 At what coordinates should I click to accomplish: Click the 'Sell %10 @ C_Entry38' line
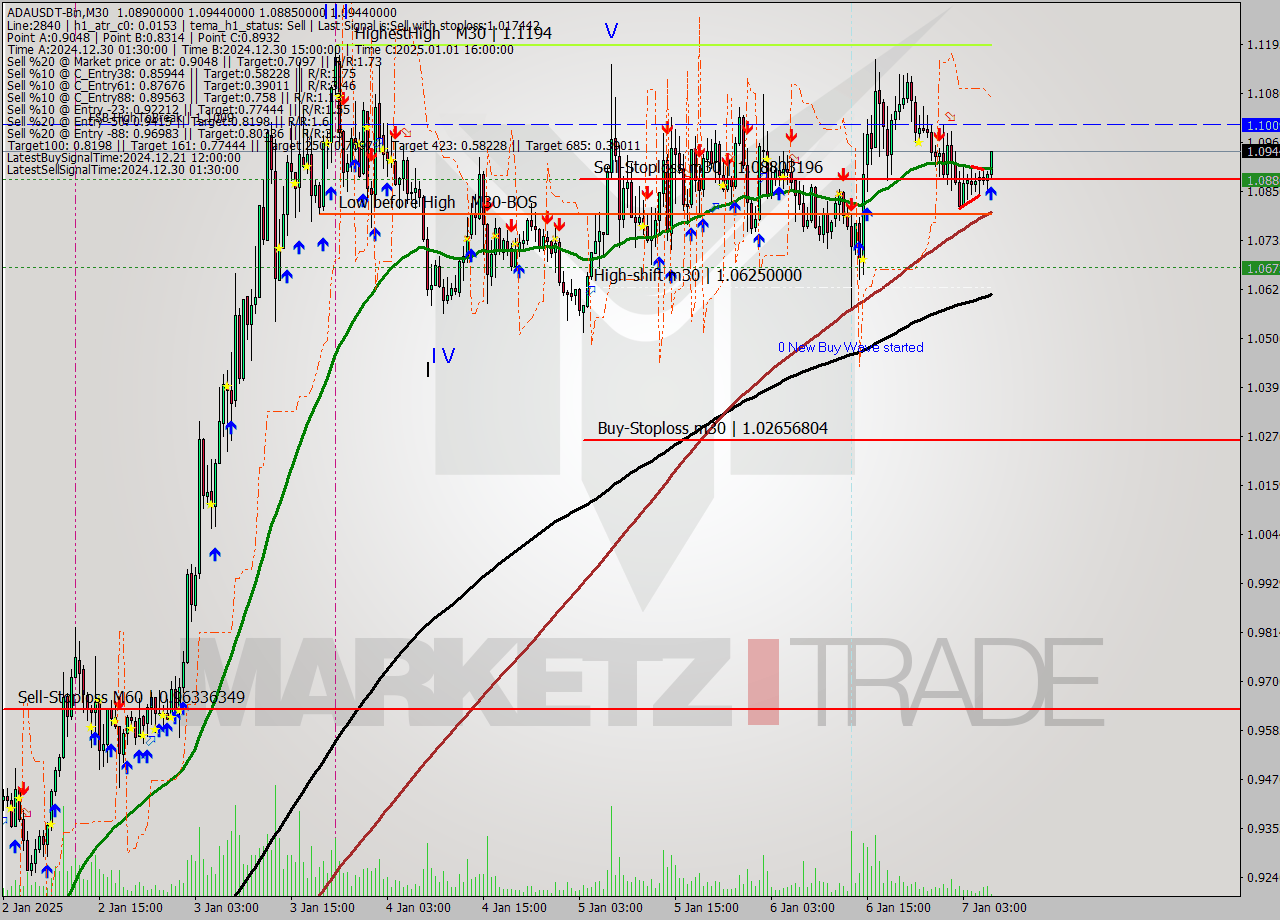click(x=181, y=73)
